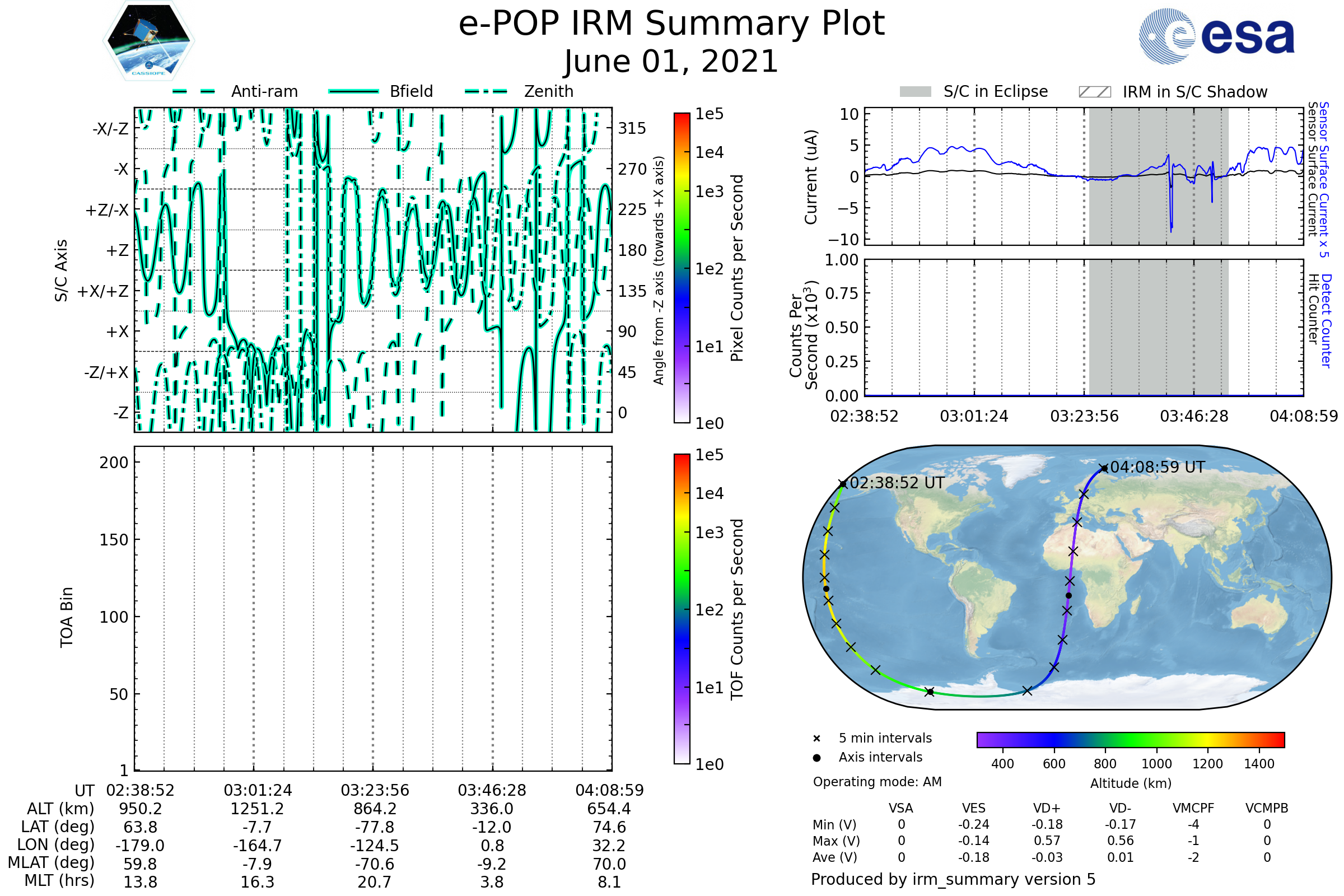Click the IRM in S/C Shadow hatched swatch
The height and width of the screenshot is (896, 1344).
(1094, 92)
